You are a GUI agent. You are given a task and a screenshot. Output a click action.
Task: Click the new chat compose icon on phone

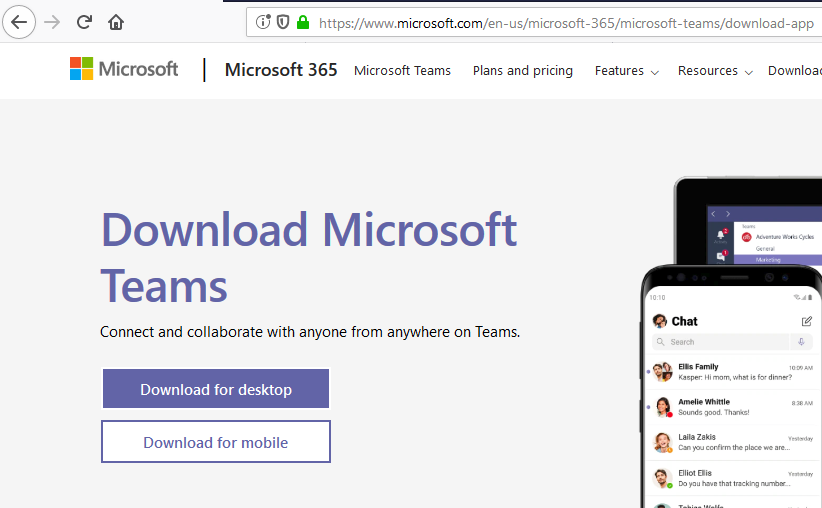[807, 321]
